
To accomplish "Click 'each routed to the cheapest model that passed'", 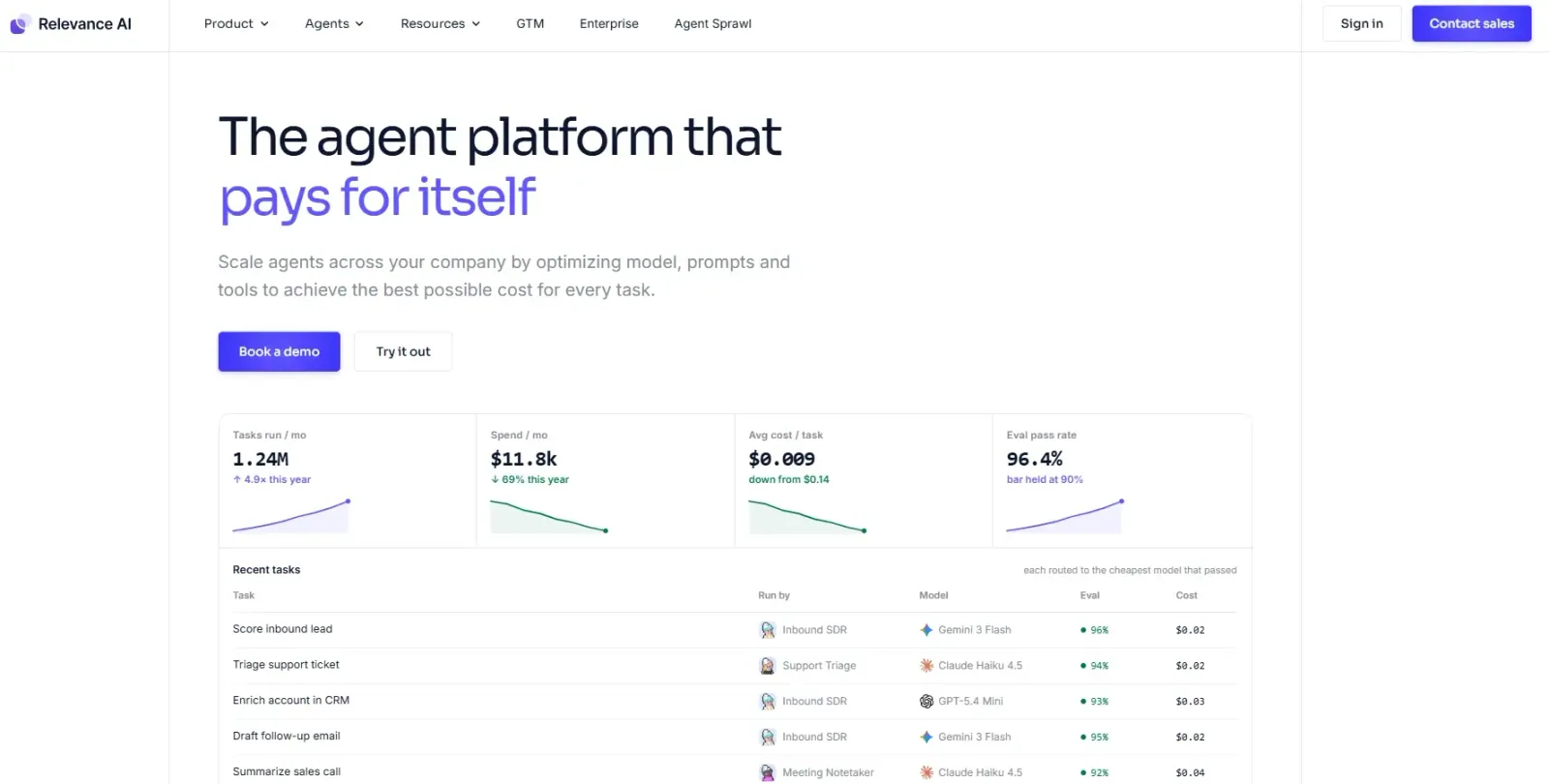I will point(1130,571).
